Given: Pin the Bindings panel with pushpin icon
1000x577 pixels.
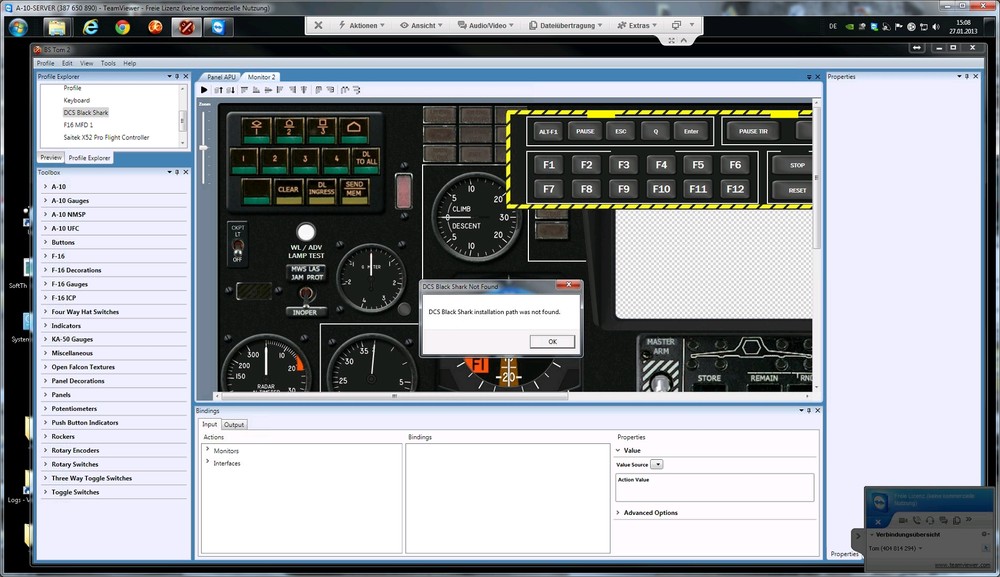Looking at the screenshot, I should (810, 411).
